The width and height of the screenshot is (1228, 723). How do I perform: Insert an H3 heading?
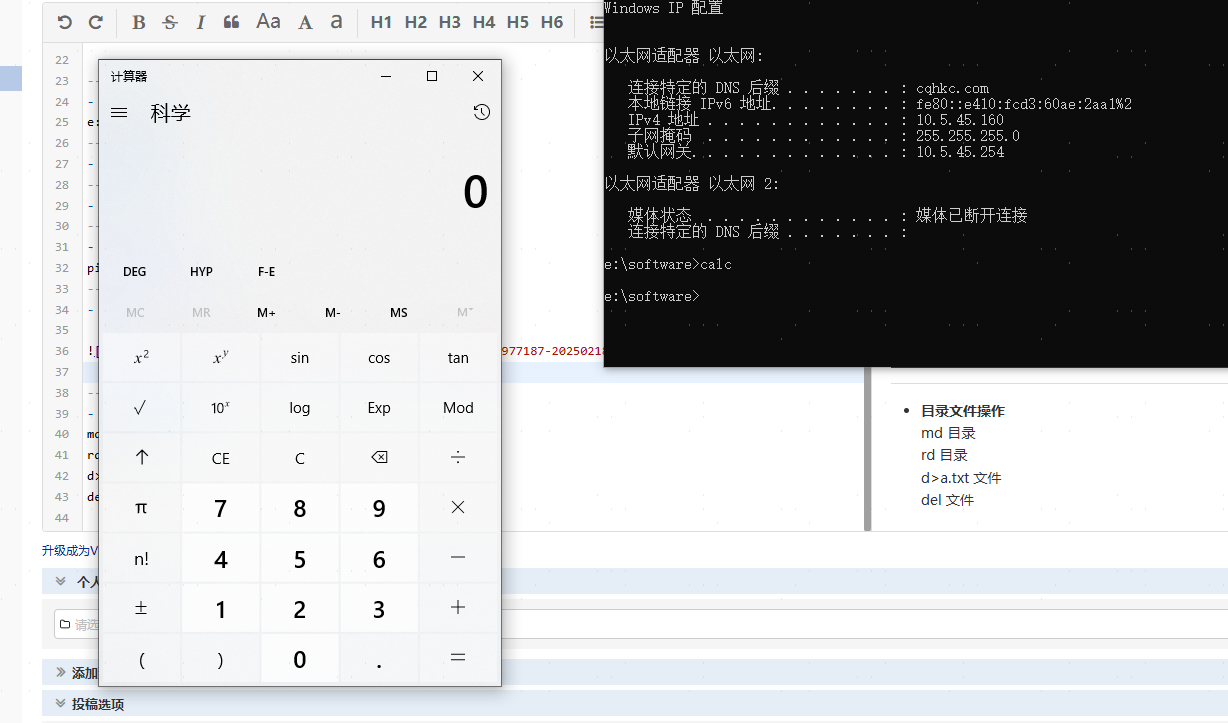pos(450,22)
